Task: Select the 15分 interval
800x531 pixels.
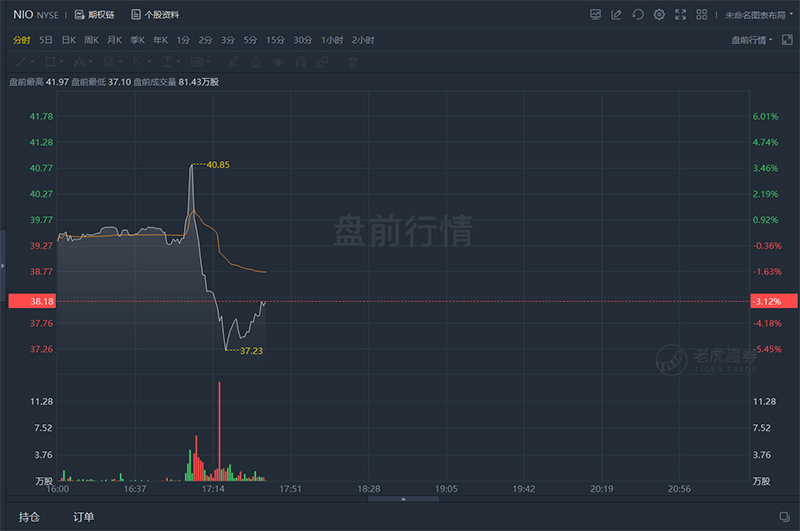Action: point(275,40)
